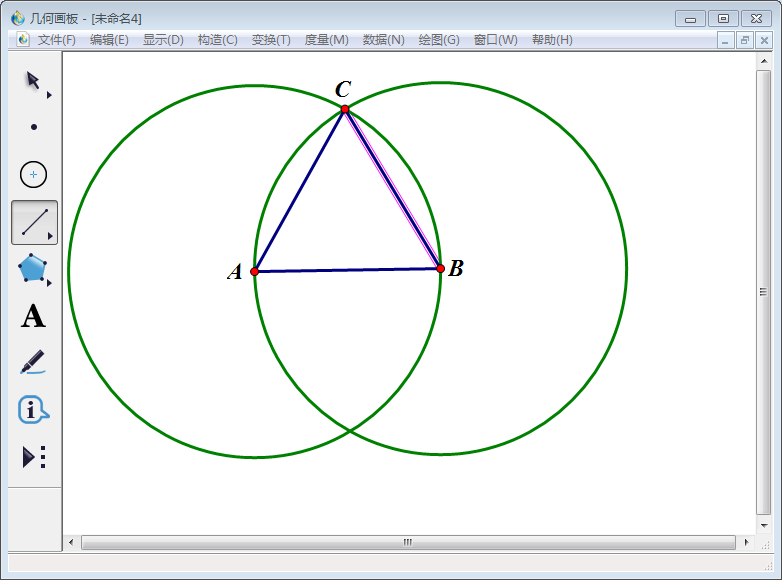Open the 文件(F) menu
Viewport: 782px width, 580px height.
pyautogui.click(x=57, y=40)
